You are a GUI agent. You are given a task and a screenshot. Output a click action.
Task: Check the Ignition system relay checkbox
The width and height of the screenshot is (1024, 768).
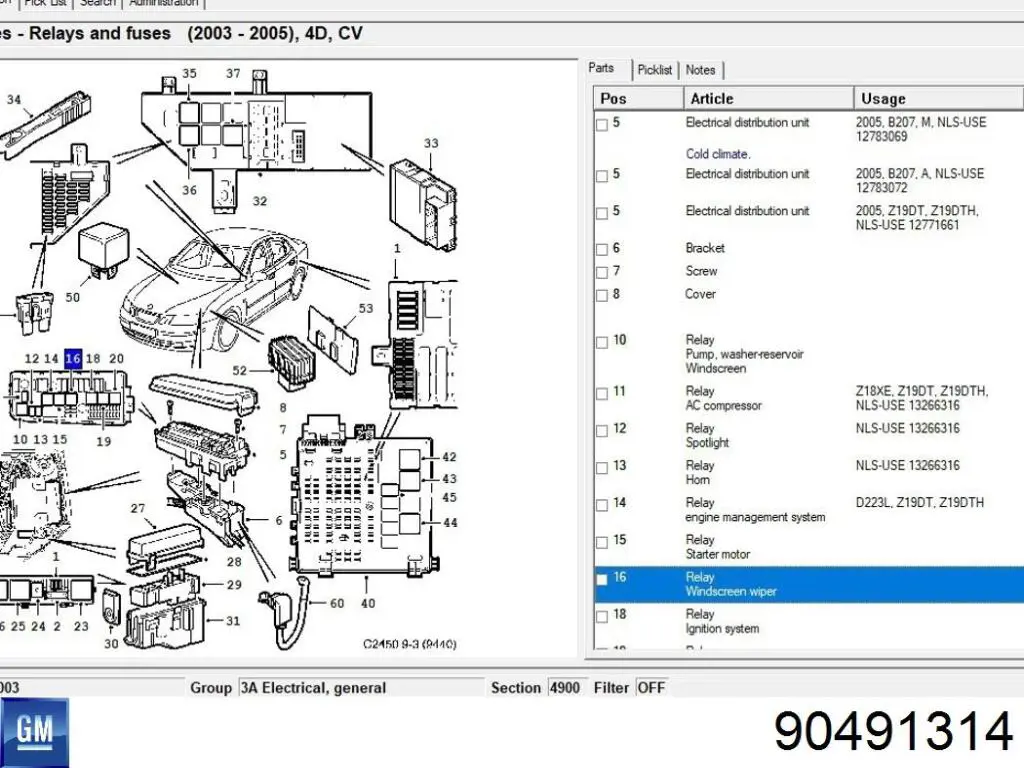602,616
